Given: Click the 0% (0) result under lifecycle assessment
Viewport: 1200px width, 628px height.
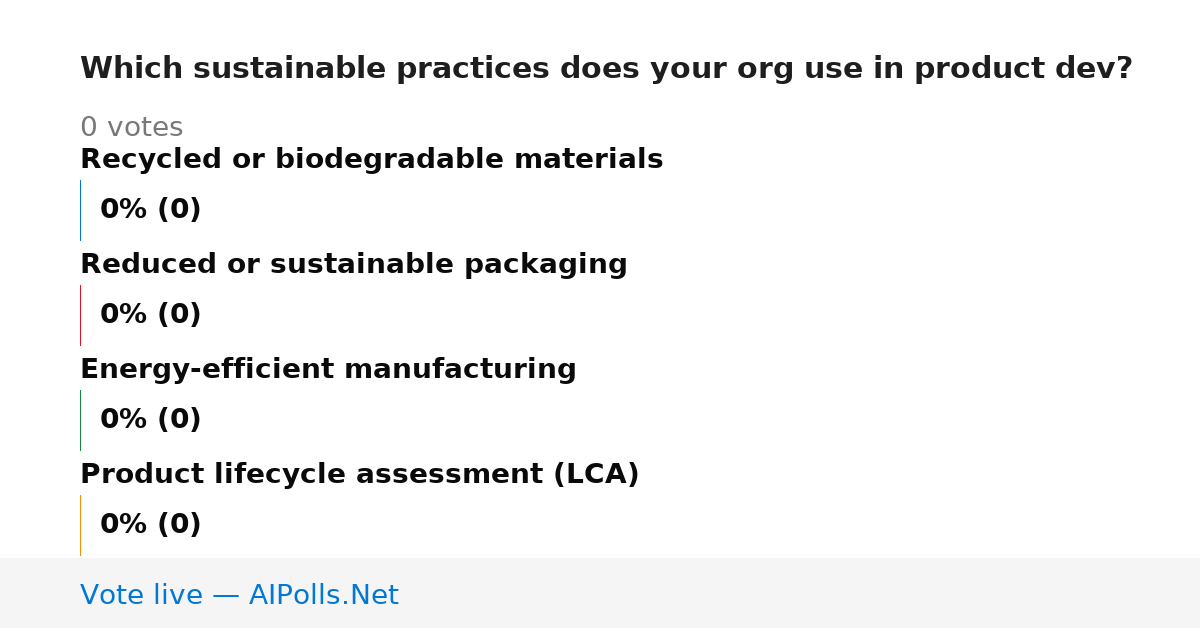Looking at the screenshot, I should [x=150, y=525].
